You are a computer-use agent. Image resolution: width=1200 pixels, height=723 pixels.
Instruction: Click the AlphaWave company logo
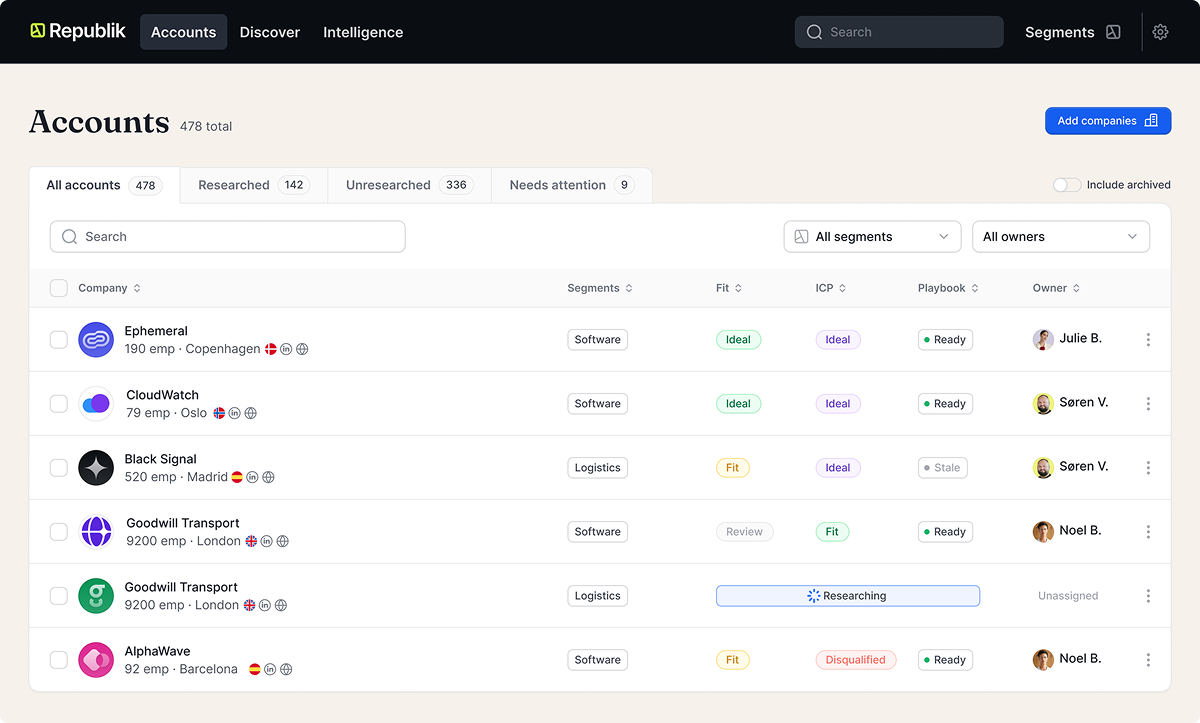point(96,660)
